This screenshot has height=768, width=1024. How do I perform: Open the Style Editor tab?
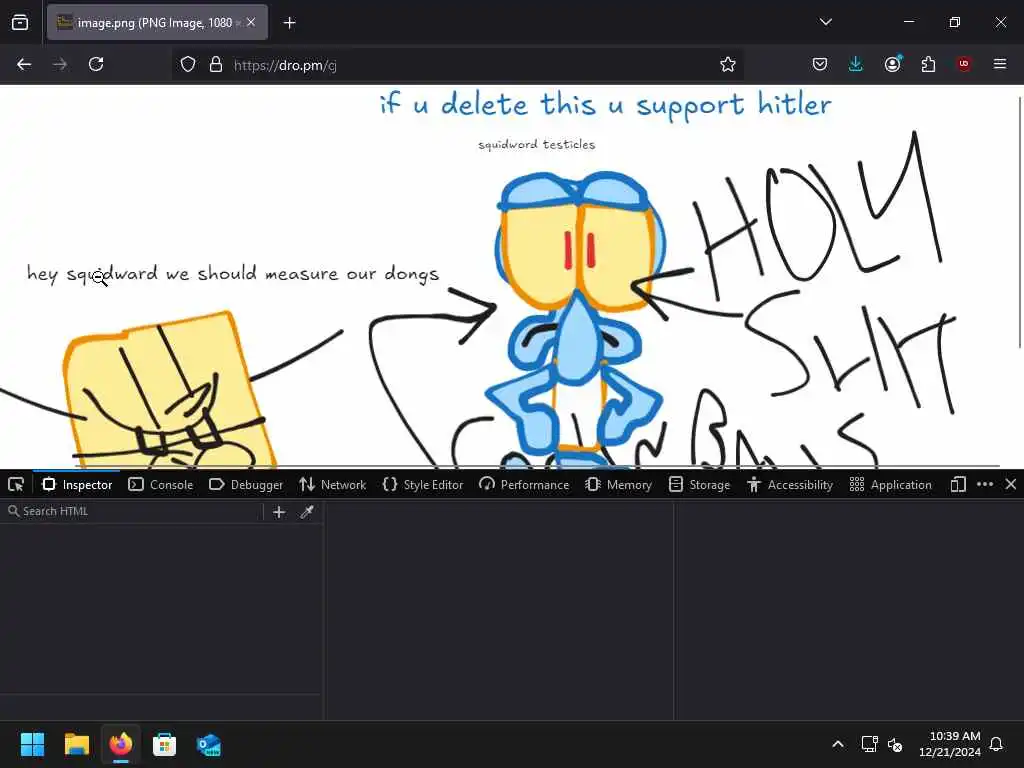pyautogui.click(x=423, y=485)
